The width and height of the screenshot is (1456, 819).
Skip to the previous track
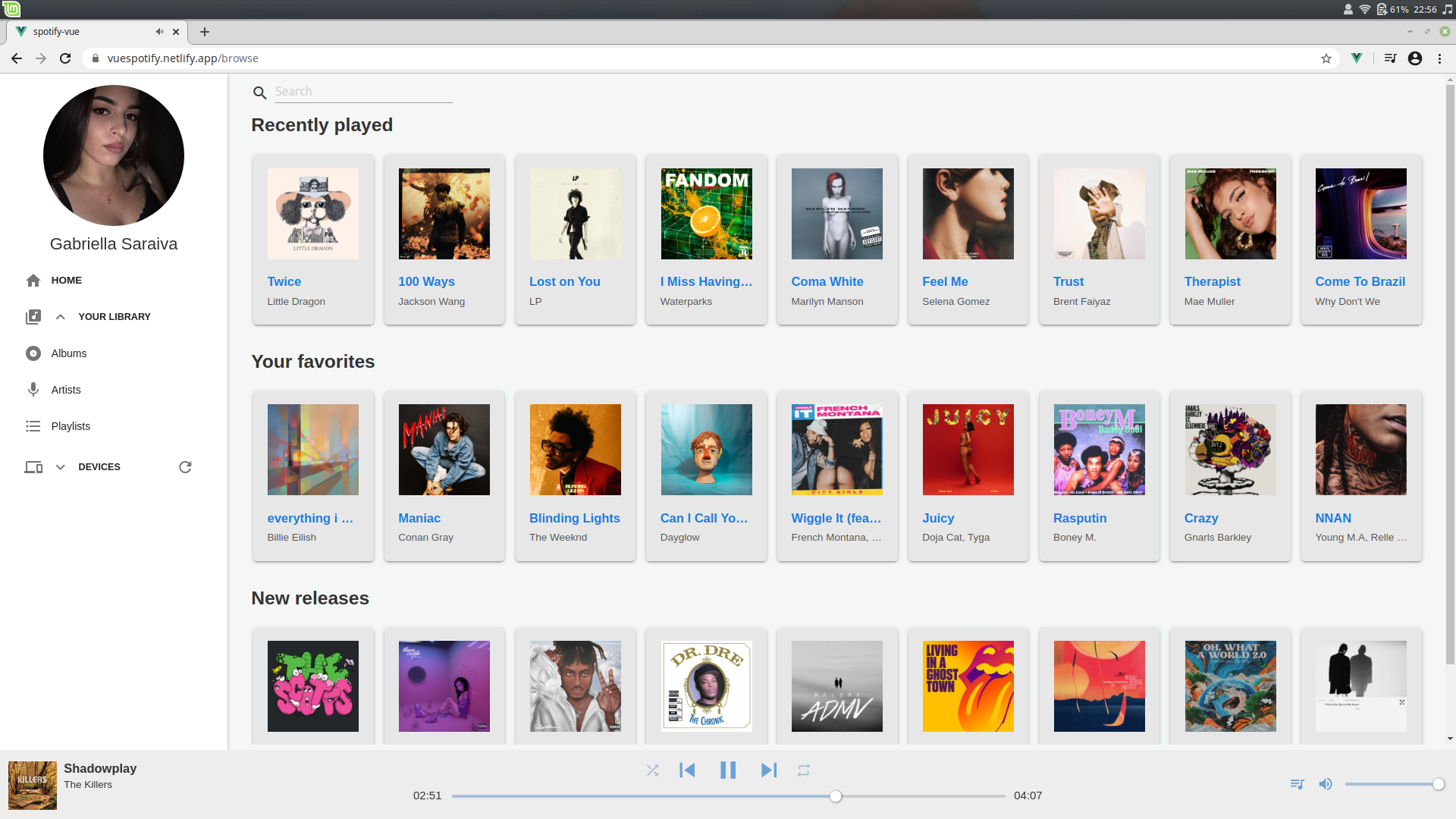(x=687, y=770)
